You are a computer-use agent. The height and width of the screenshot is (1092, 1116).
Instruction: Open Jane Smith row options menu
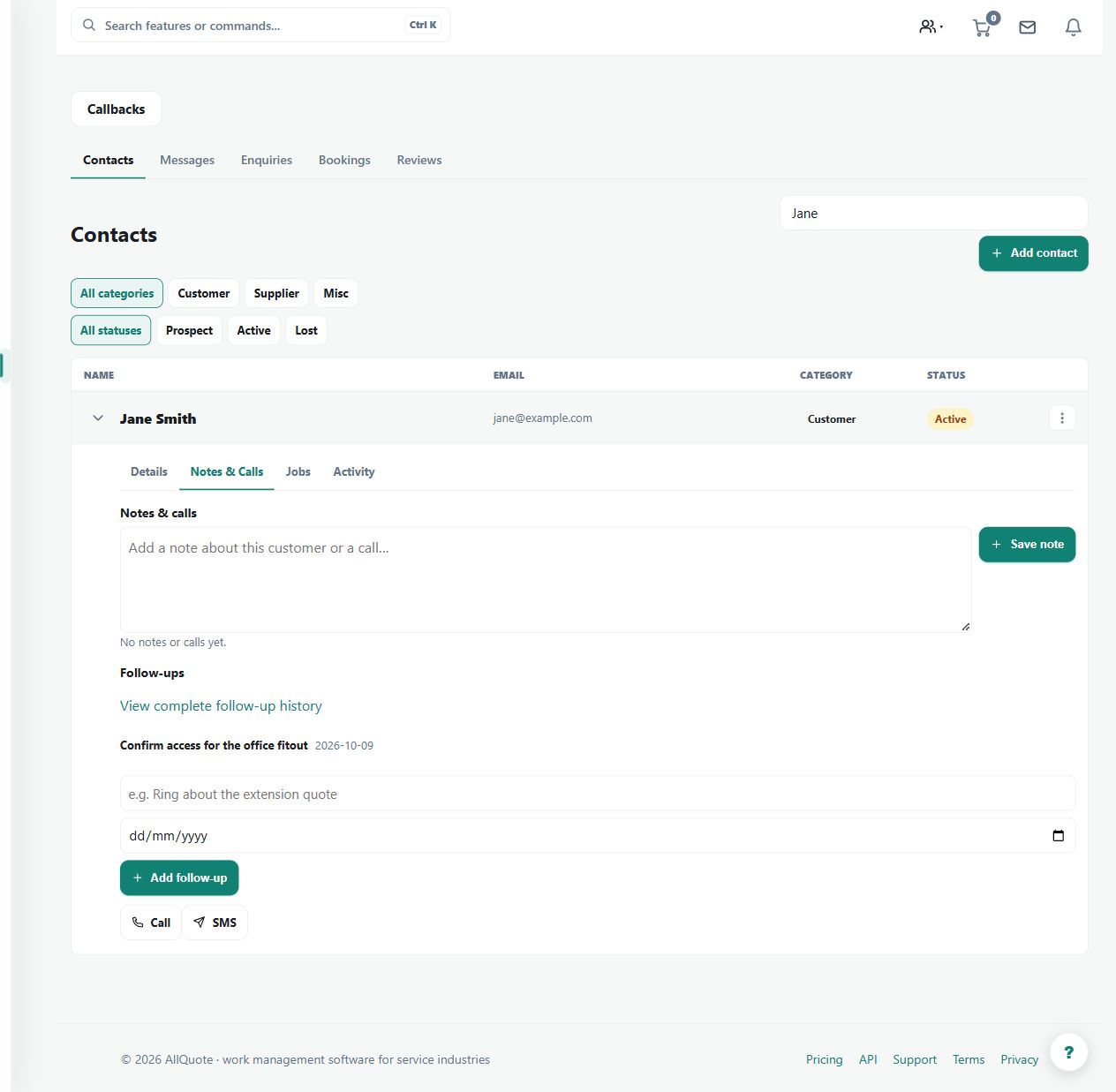pos(1062,418)
